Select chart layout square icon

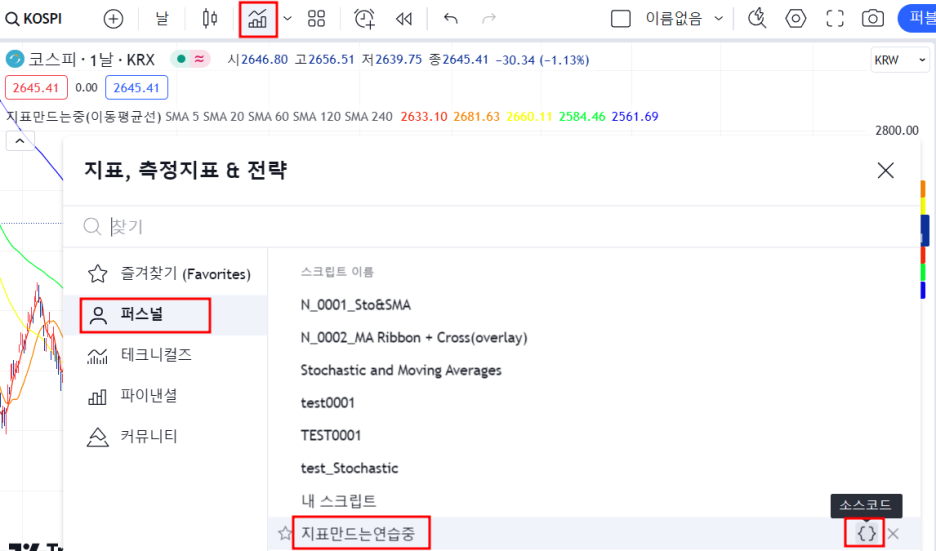coord(621,19)
